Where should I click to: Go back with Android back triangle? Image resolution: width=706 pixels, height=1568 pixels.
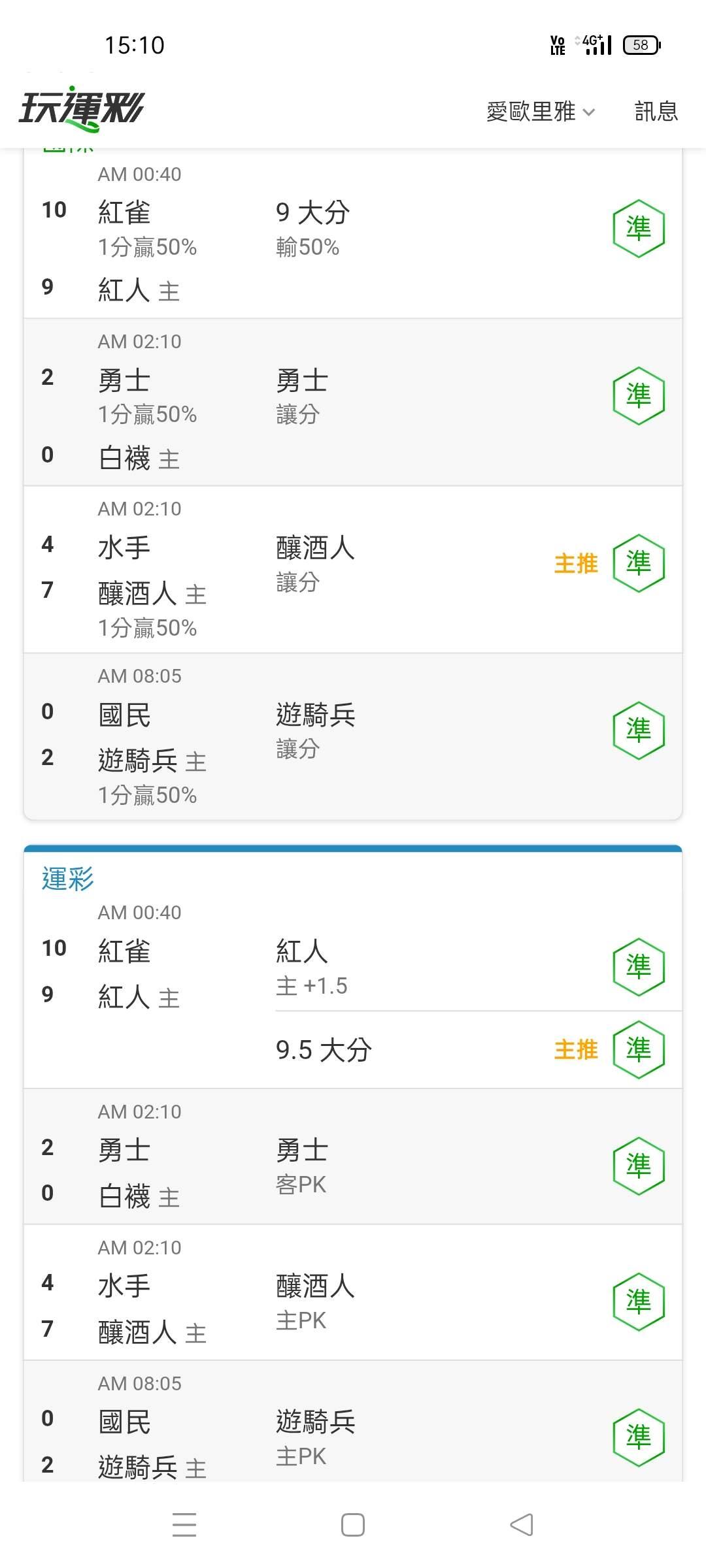click(522, 1525)
